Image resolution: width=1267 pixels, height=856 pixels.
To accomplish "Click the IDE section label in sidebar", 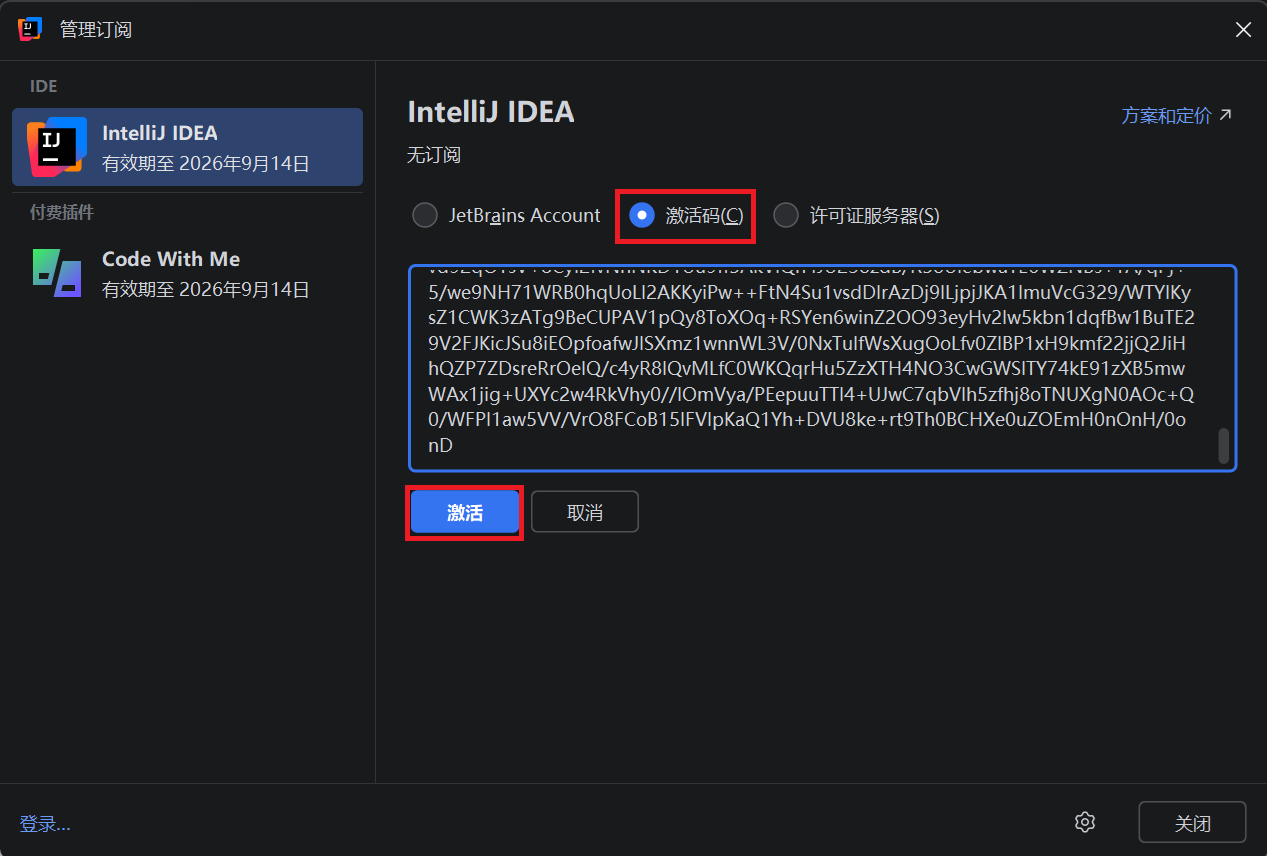I will coord(43,86).
